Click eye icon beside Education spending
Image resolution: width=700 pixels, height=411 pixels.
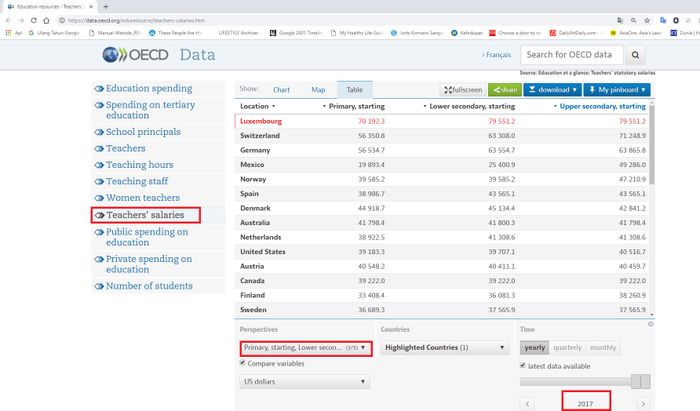point(99,89)
